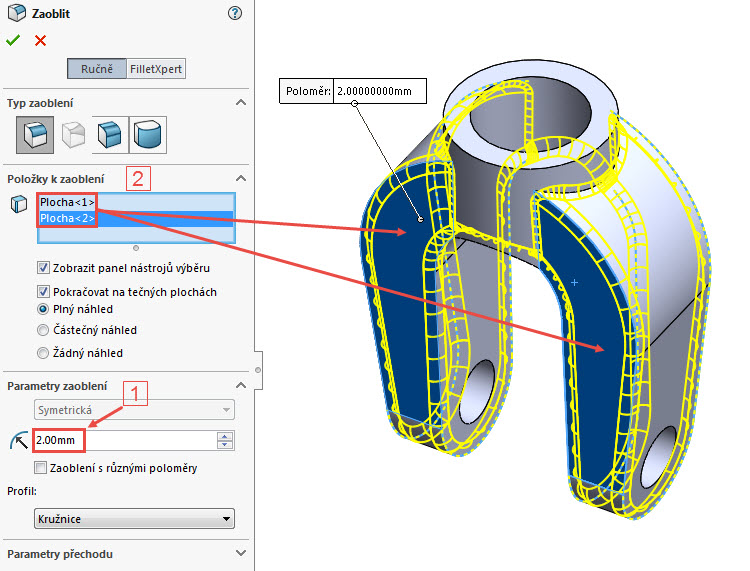The height and width of the screenshot is (571, 750).
Task: Cancel the fillet with red X
Action: (40, 41)
